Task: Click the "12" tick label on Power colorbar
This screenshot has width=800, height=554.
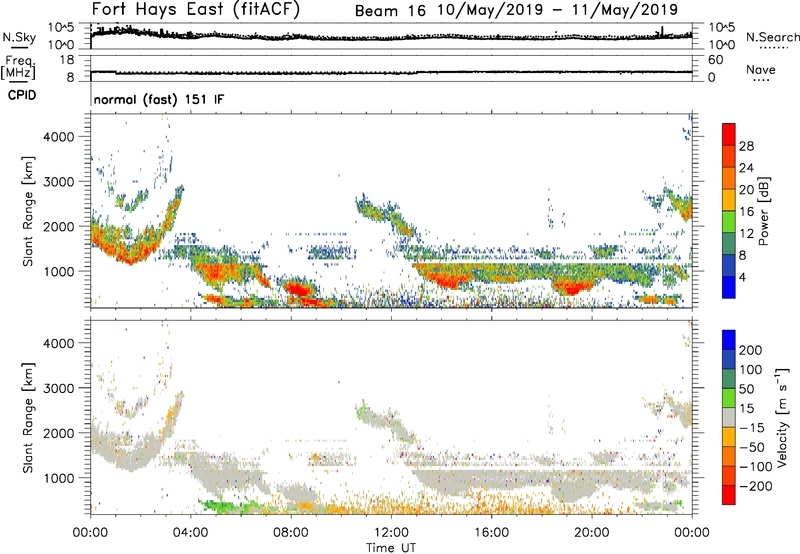Action: (746, 234)
